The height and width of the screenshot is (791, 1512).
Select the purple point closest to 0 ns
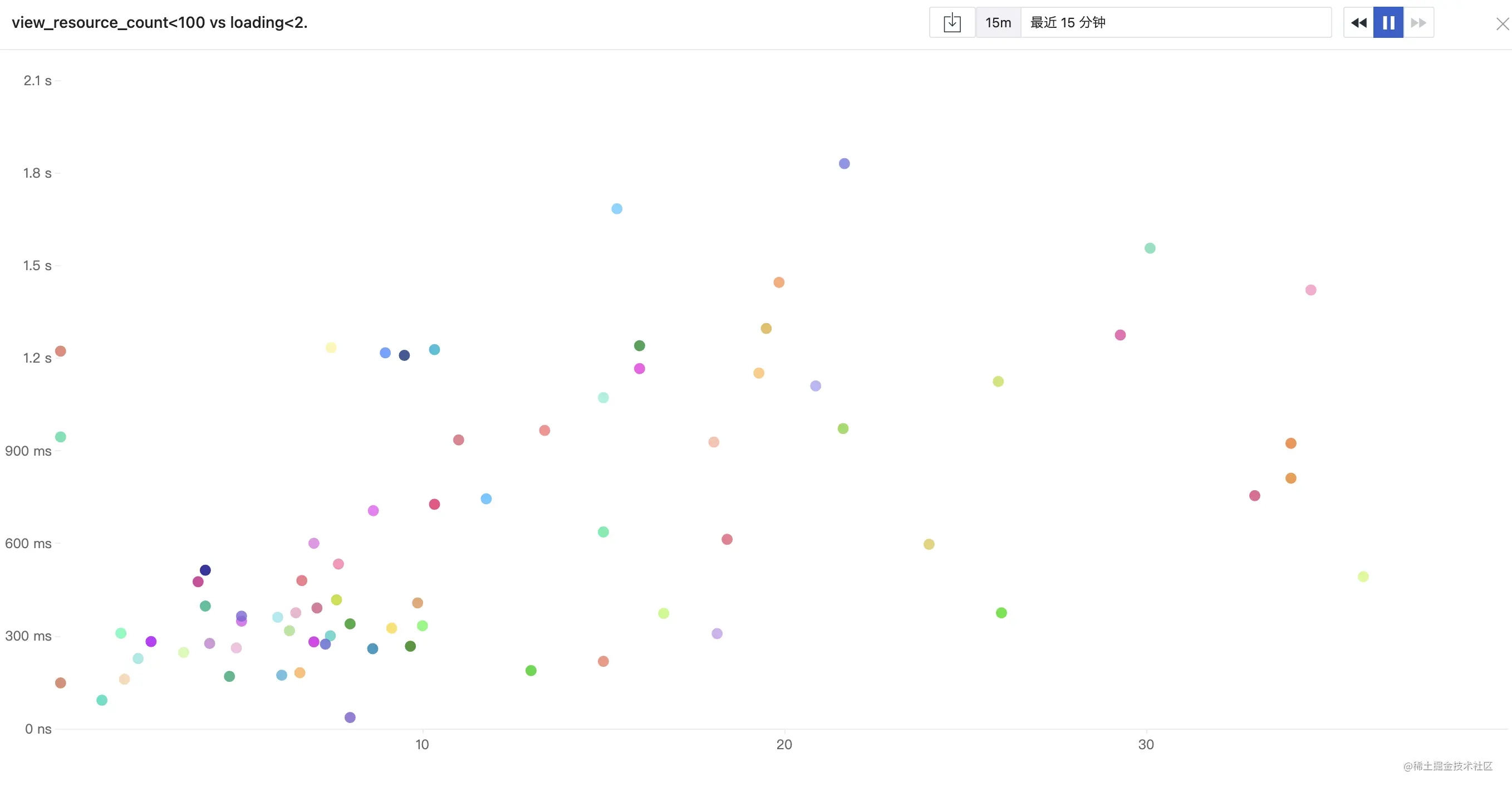pos(350,717)
